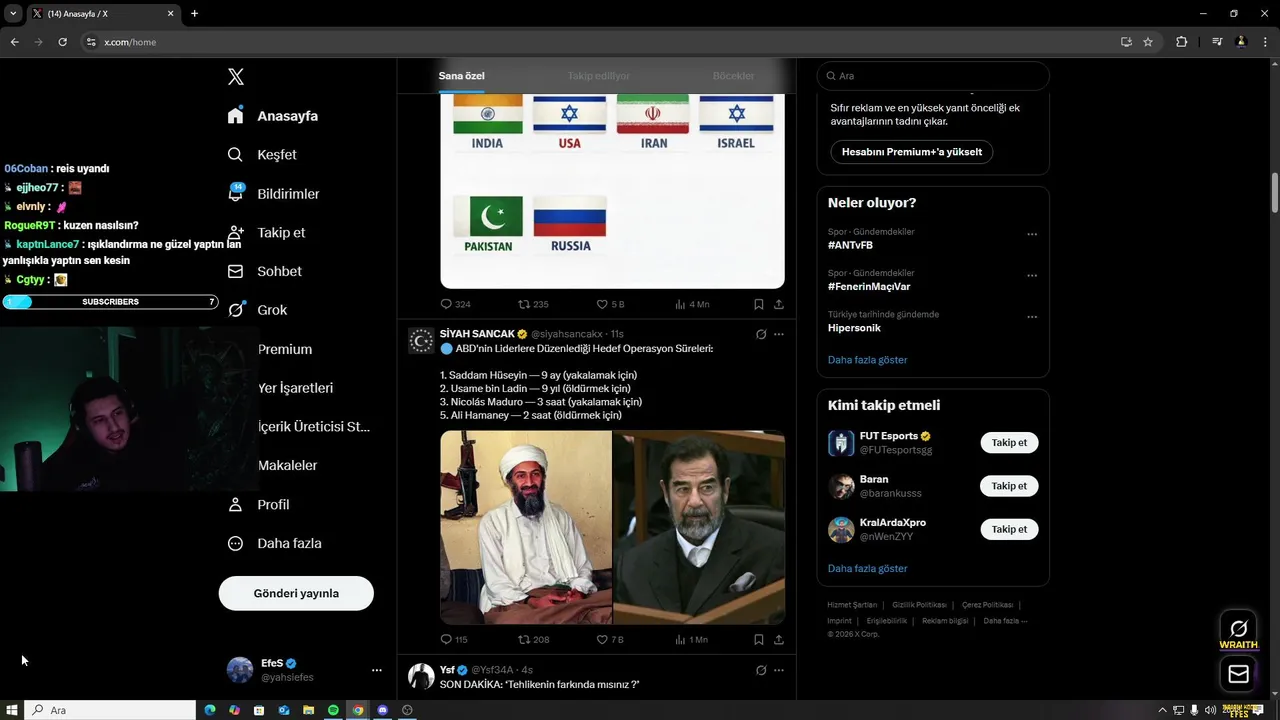Open Chrome tab search dropdown arrow
Image resolution: width=1280 pixels, height=720 pixels.
pyautogui.click(x=13, y=13)
